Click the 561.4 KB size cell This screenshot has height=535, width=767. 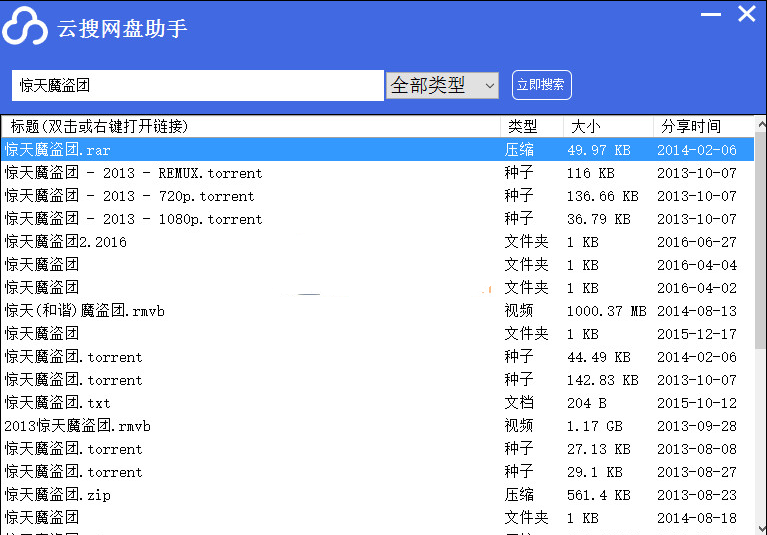599,495
